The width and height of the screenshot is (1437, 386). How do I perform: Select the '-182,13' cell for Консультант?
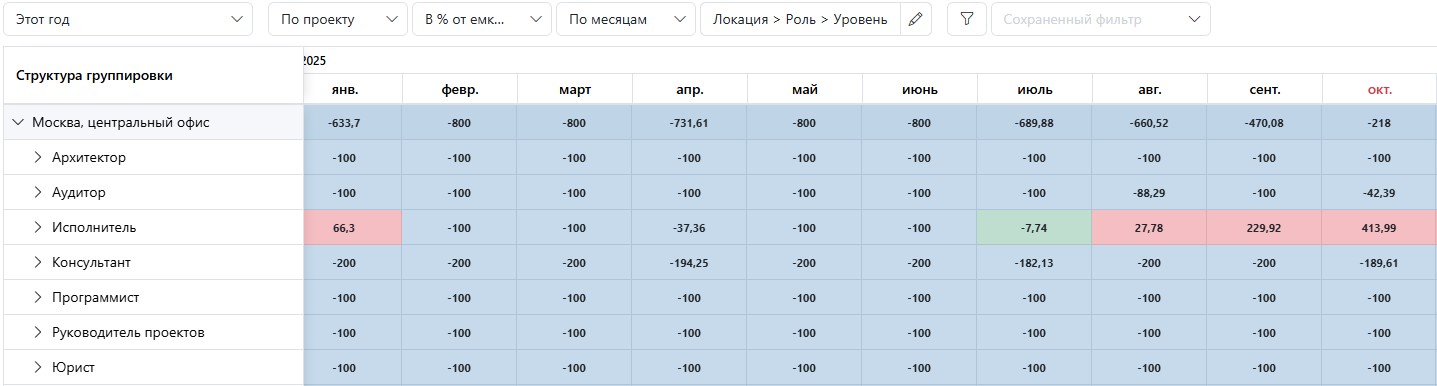click(1035, 263)
